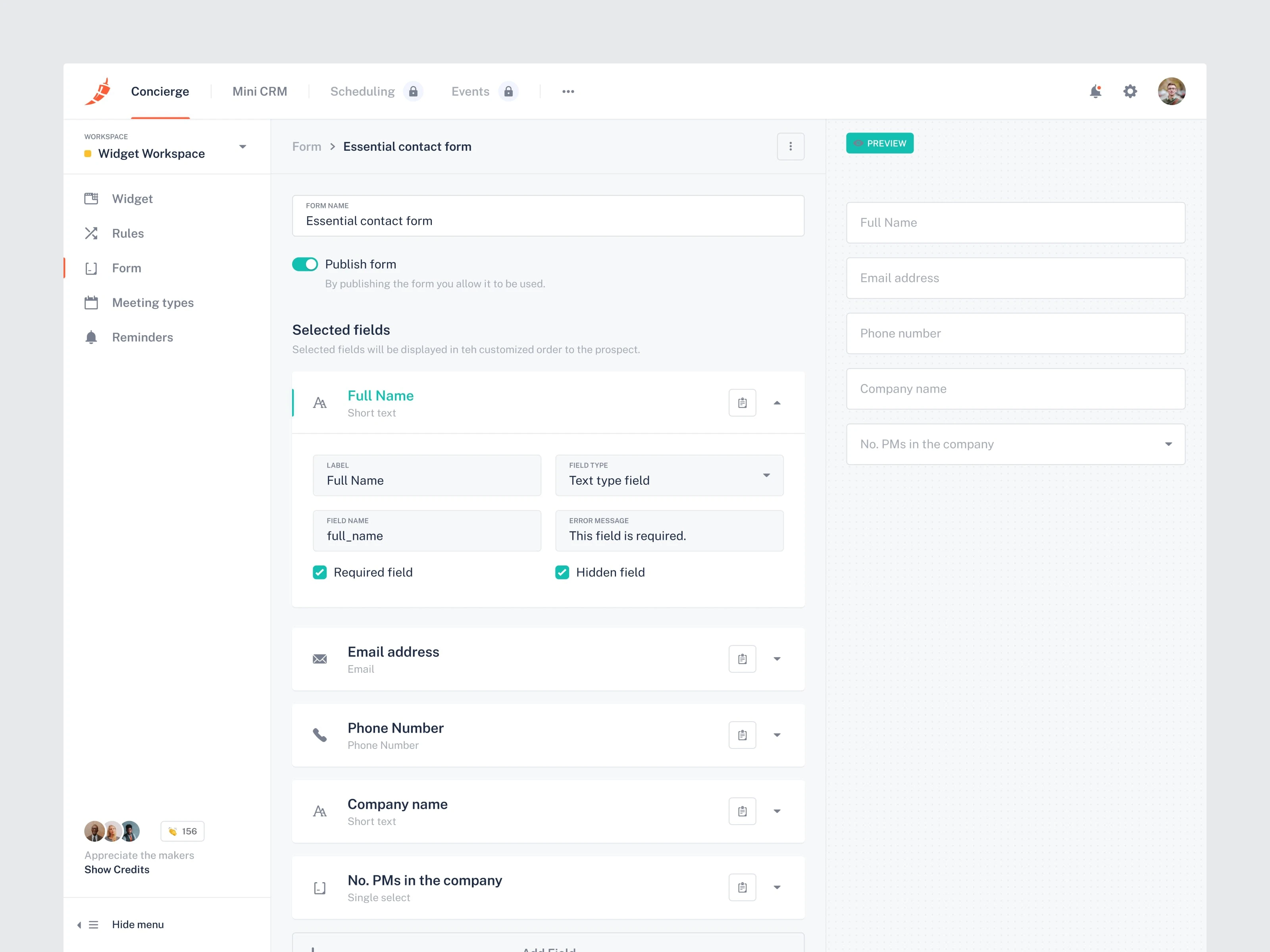Click Hide menu
This screenshot has width=1270, height=952.
click(x=138, y=925)
